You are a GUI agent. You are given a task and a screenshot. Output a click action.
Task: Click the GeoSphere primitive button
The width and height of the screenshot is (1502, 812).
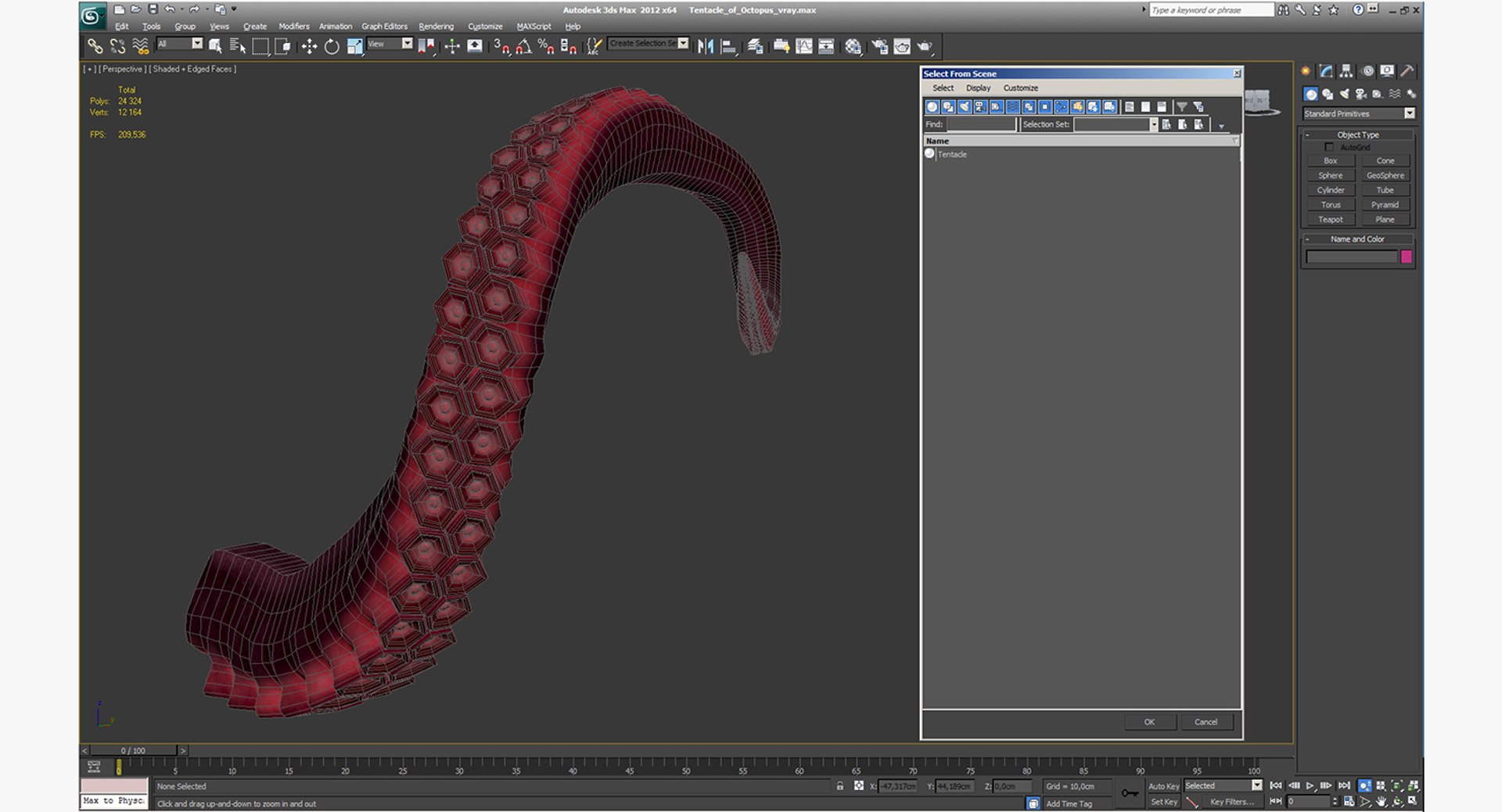(x=1385, y=175)
